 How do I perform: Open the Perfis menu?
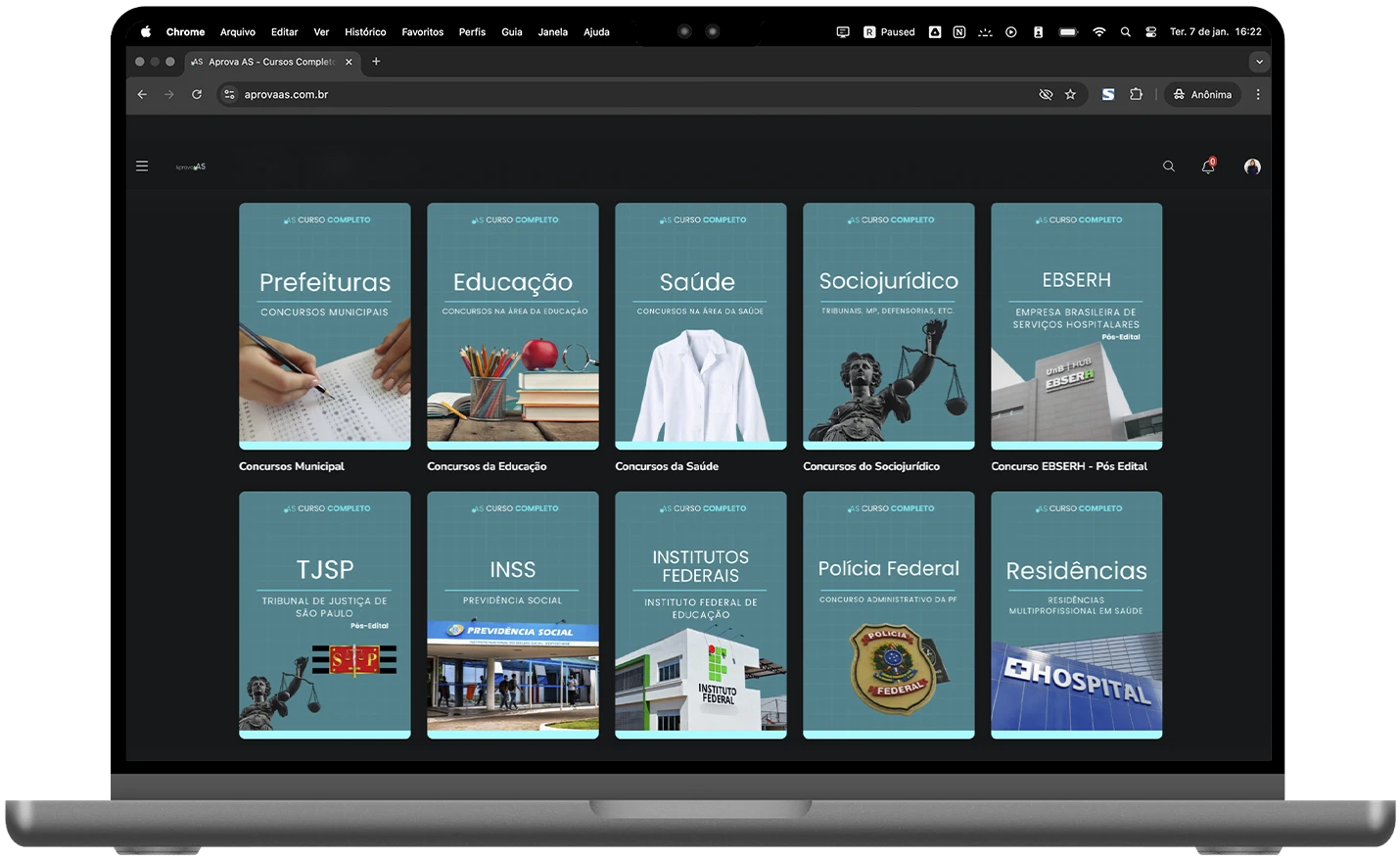(472, 32)
